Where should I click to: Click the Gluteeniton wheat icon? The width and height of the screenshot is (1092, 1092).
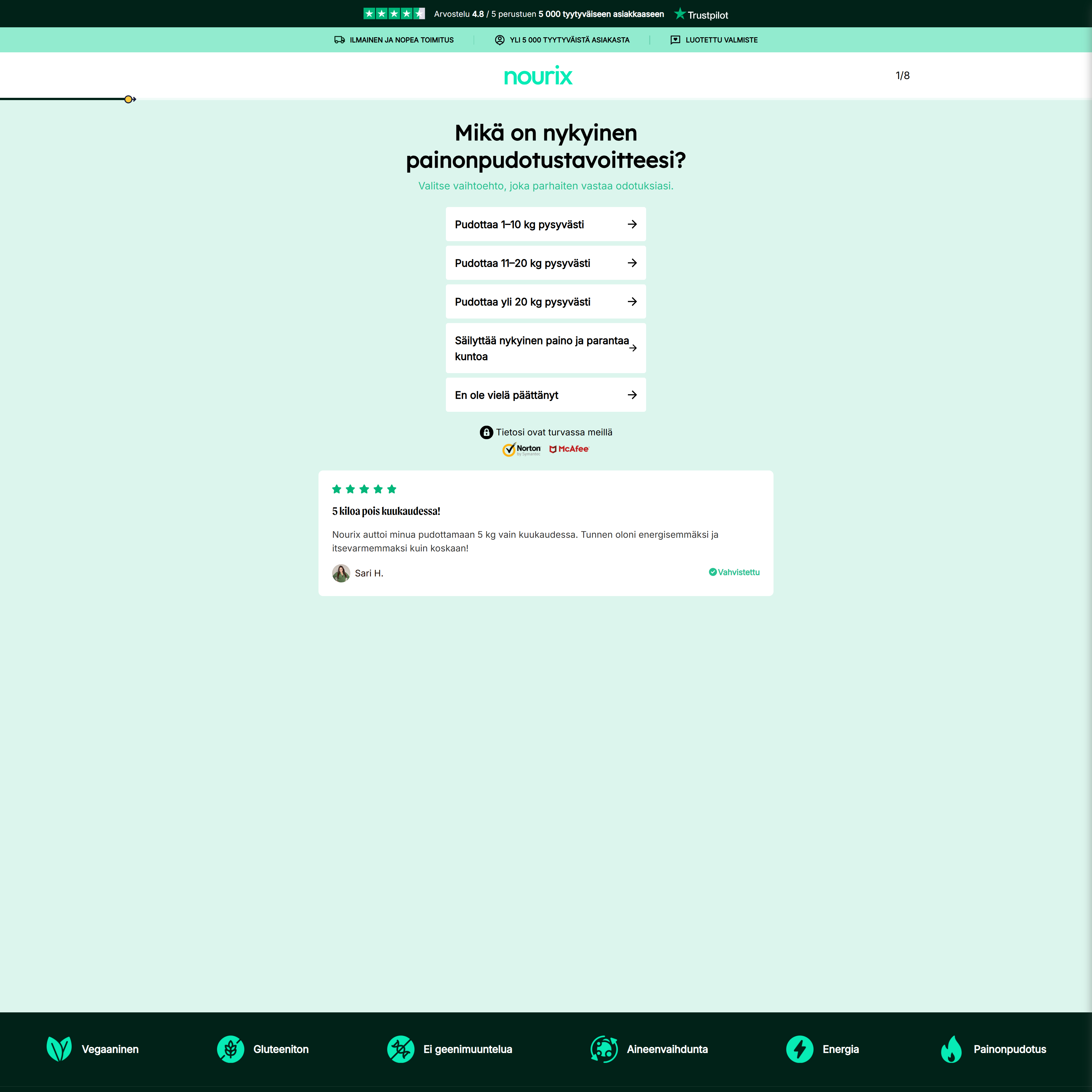[231, 1049]
